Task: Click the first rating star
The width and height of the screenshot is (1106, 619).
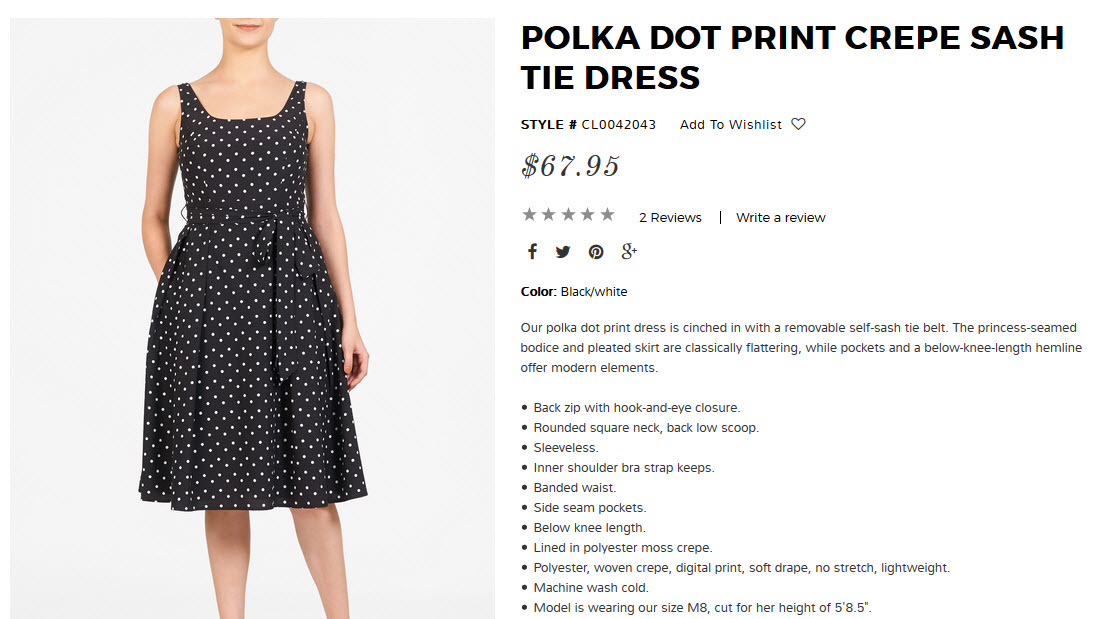Action: coord(529,215)
